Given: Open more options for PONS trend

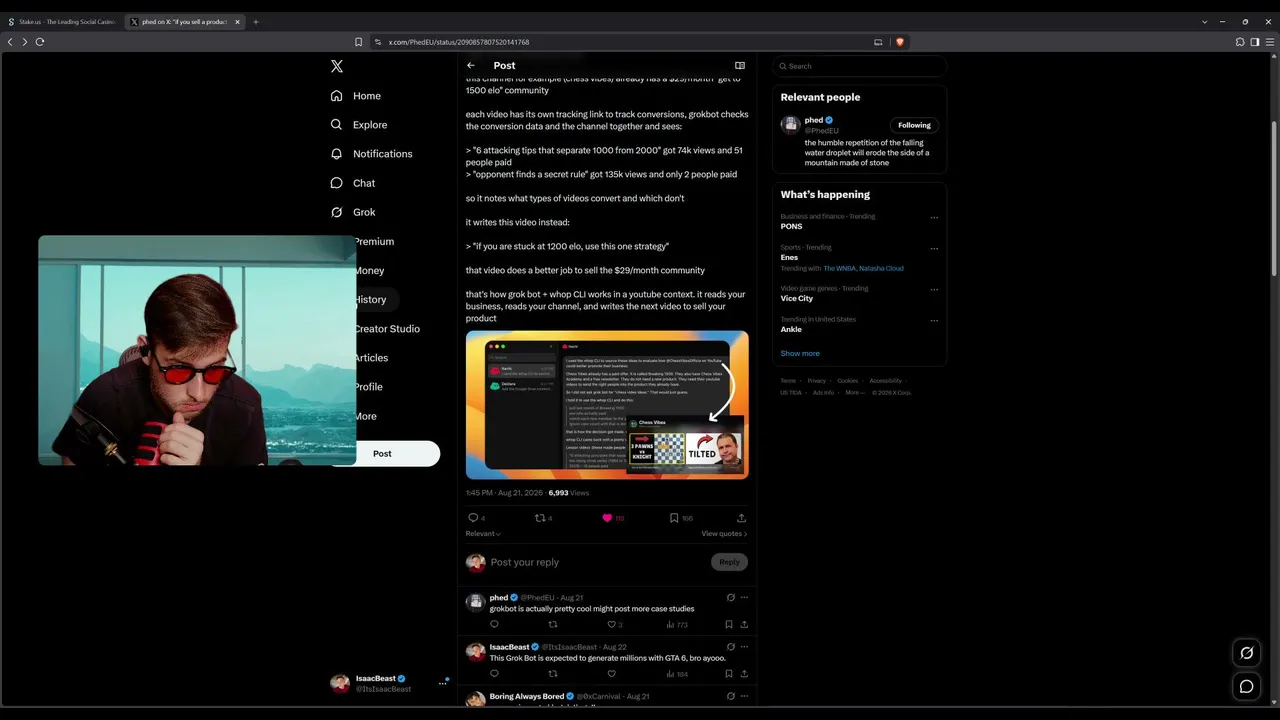Looking at the screenshot, I should pos(934,217).
